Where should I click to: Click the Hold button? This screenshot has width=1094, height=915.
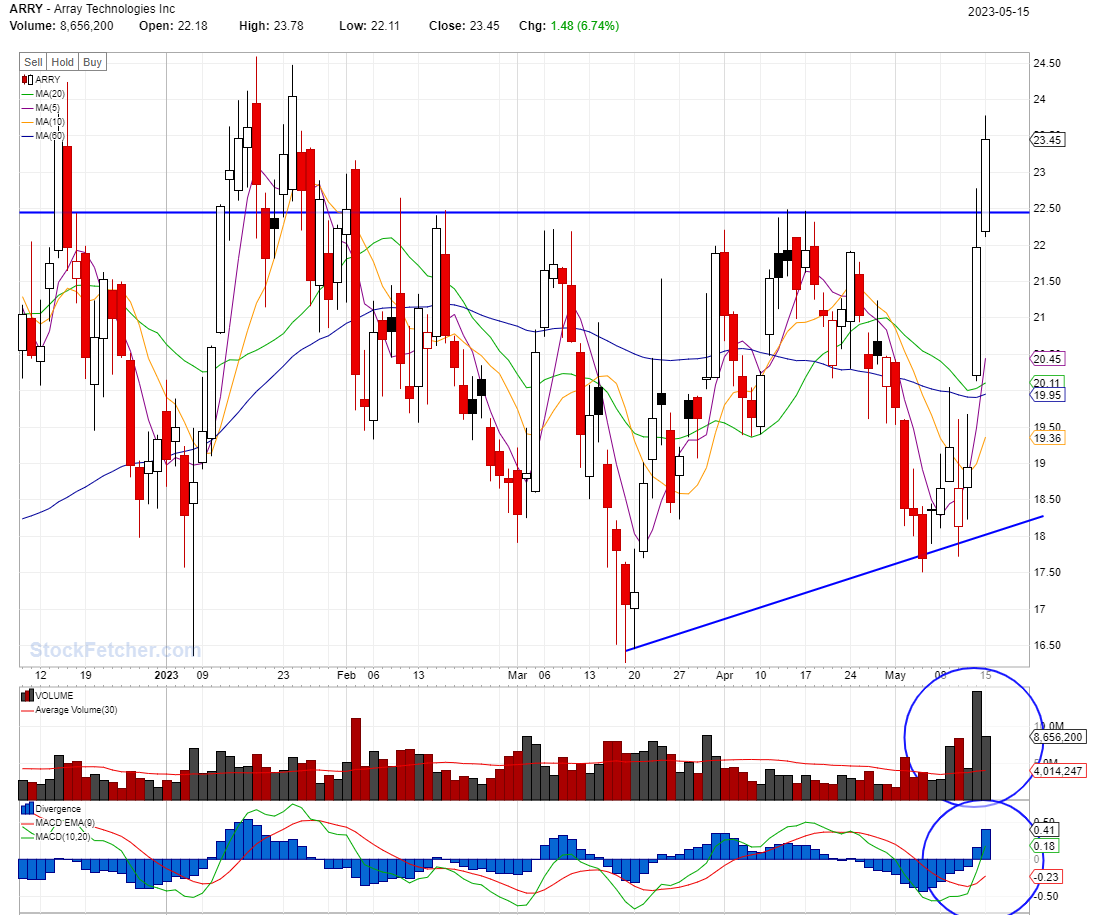coord(63,62)
